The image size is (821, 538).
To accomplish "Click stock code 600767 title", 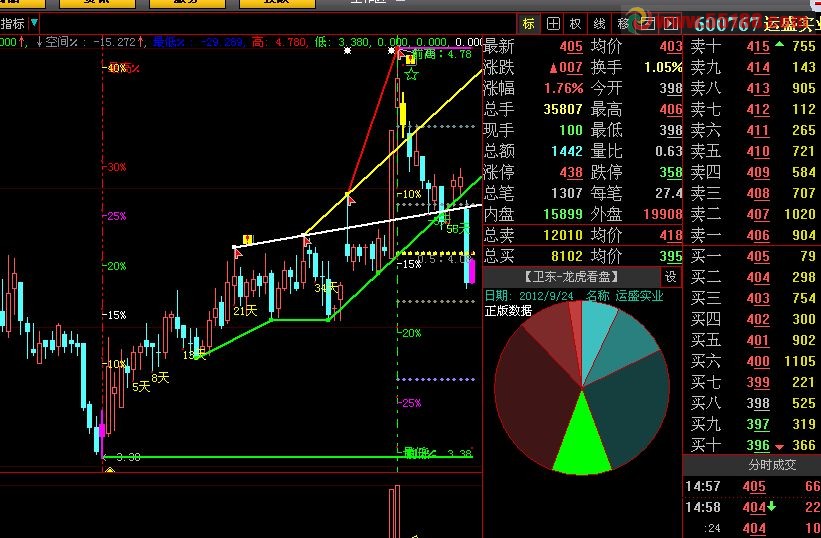I will tap(727, 24).
